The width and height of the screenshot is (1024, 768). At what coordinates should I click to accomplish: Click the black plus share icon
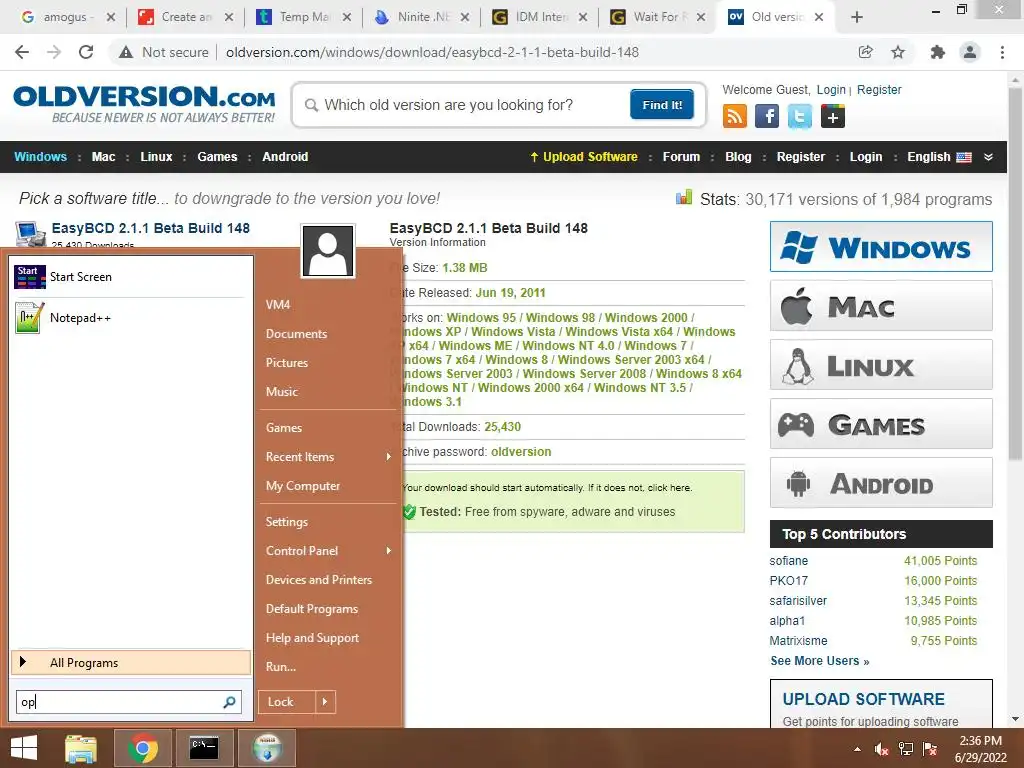click(x=833, y=117)
